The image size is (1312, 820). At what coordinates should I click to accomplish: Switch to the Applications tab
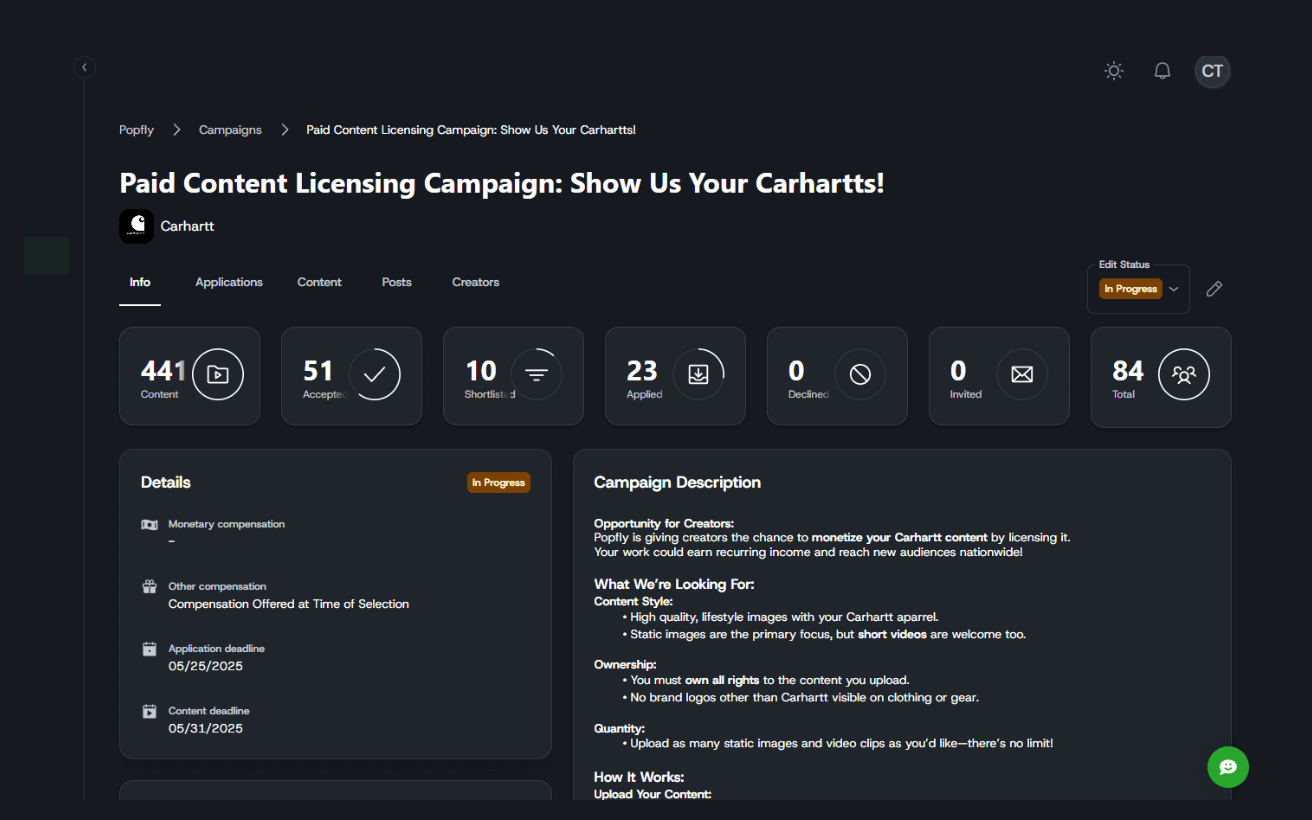tap(229, 282)
